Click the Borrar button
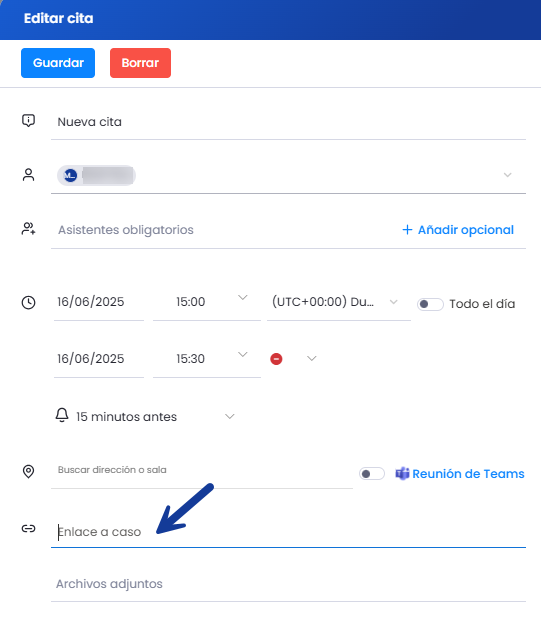541x618 pixels. click(x=140, y=63)
